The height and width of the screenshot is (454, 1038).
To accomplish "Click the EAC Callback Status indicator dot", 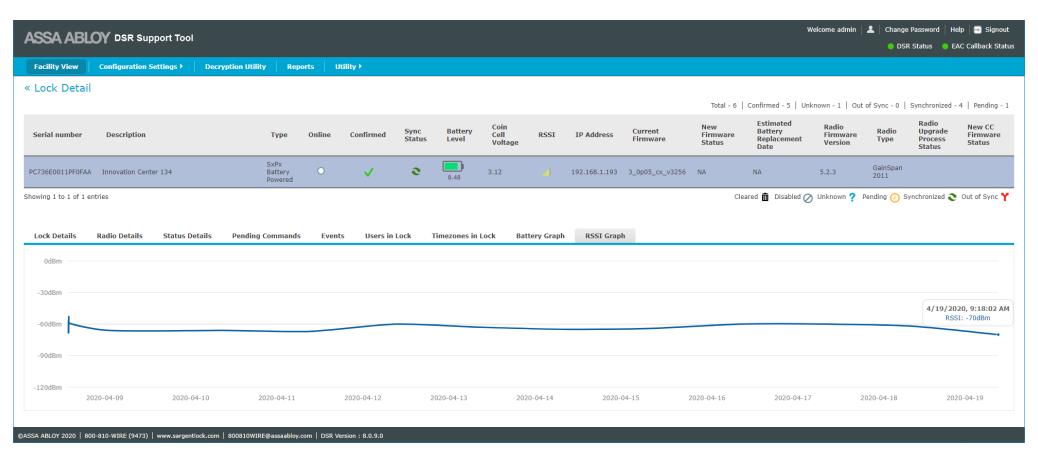I will [945, 46].
